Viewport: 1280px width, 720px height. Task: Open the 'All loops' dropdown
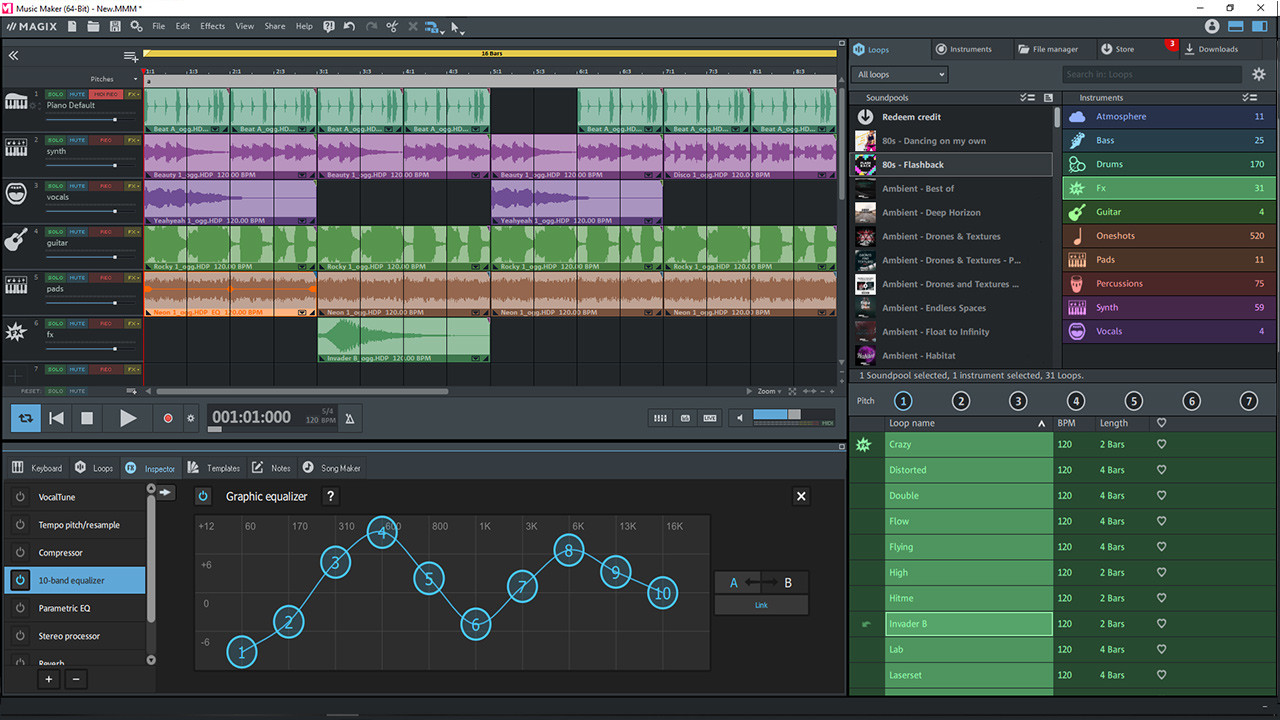pos(897,74)
